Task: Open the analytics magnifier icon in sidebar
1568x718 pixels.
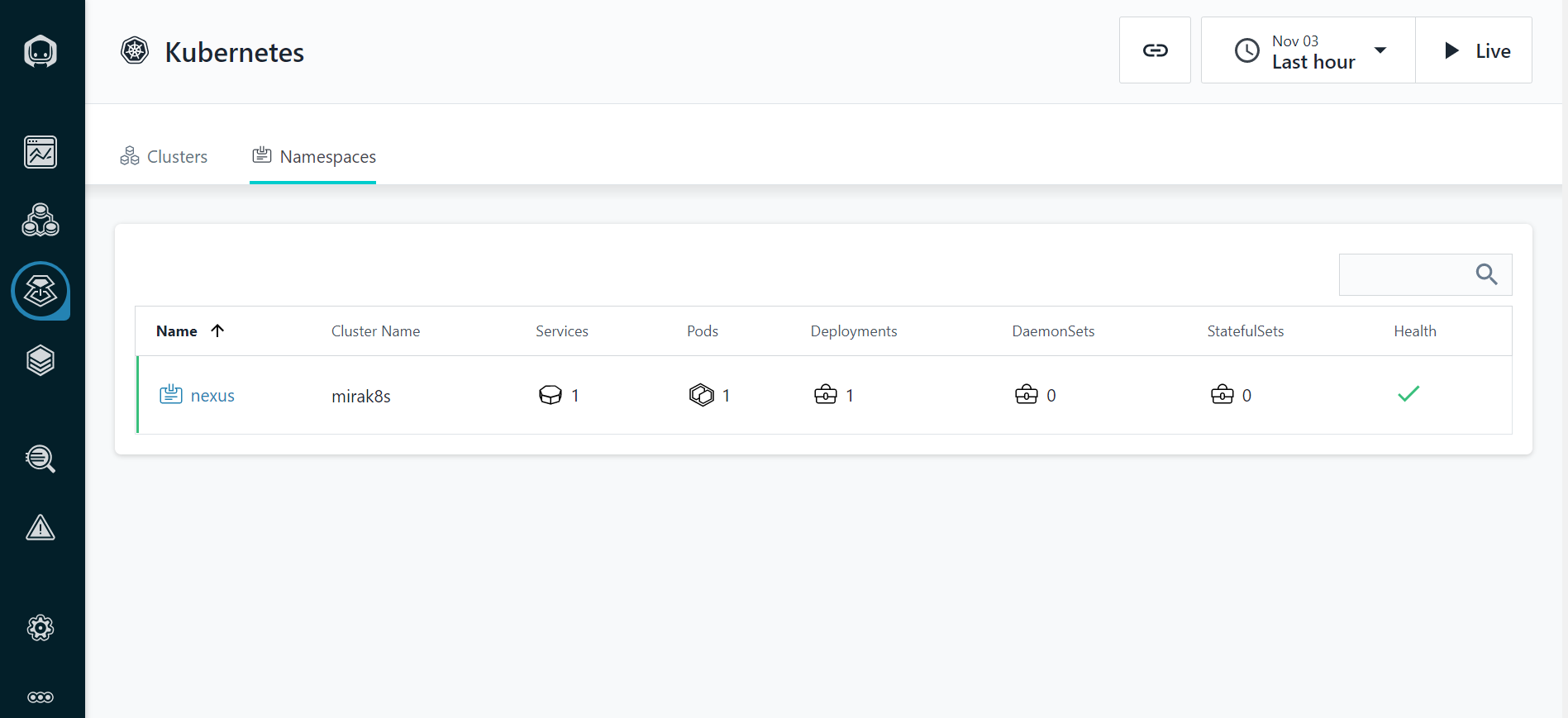Action: tap(41, 459)
